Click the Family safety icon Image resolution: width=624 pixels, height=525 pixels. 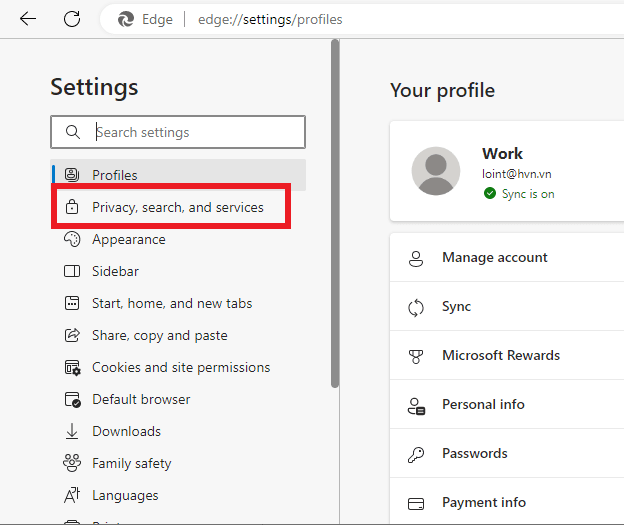(72, 463)
